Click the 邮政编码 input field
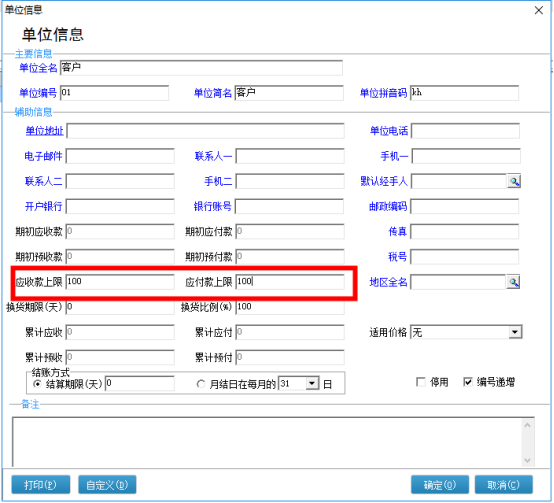 tap(464, 207)
